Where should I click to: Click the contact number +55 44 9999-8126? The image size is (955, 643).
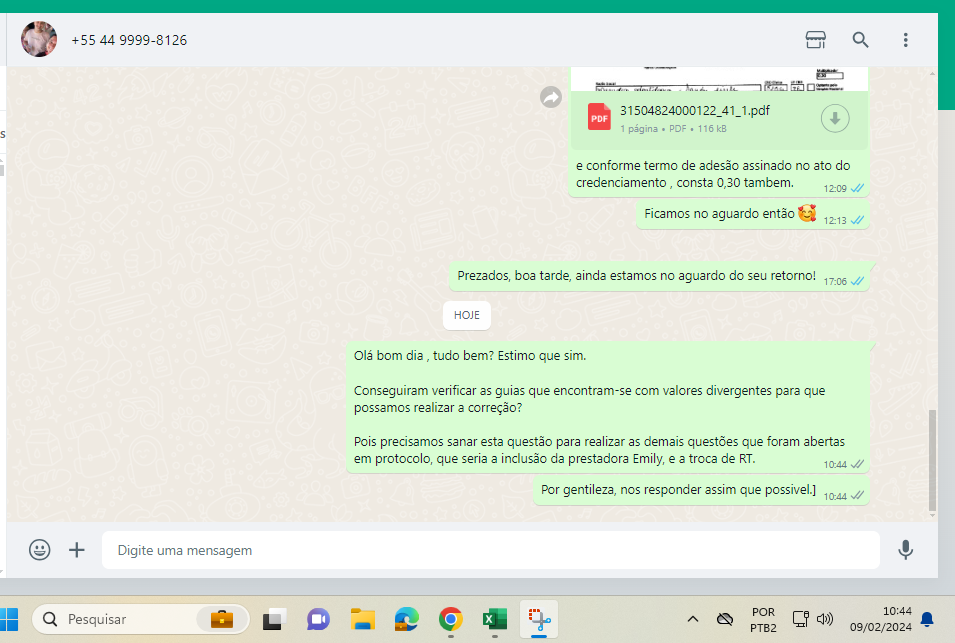(129, 40)
